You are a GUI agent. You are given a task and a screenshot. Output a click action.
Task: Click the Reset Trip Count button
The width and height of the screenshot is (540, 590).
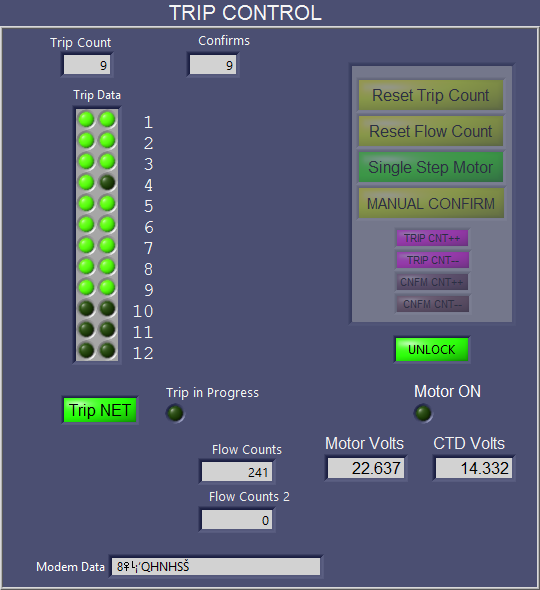[430, 95]
